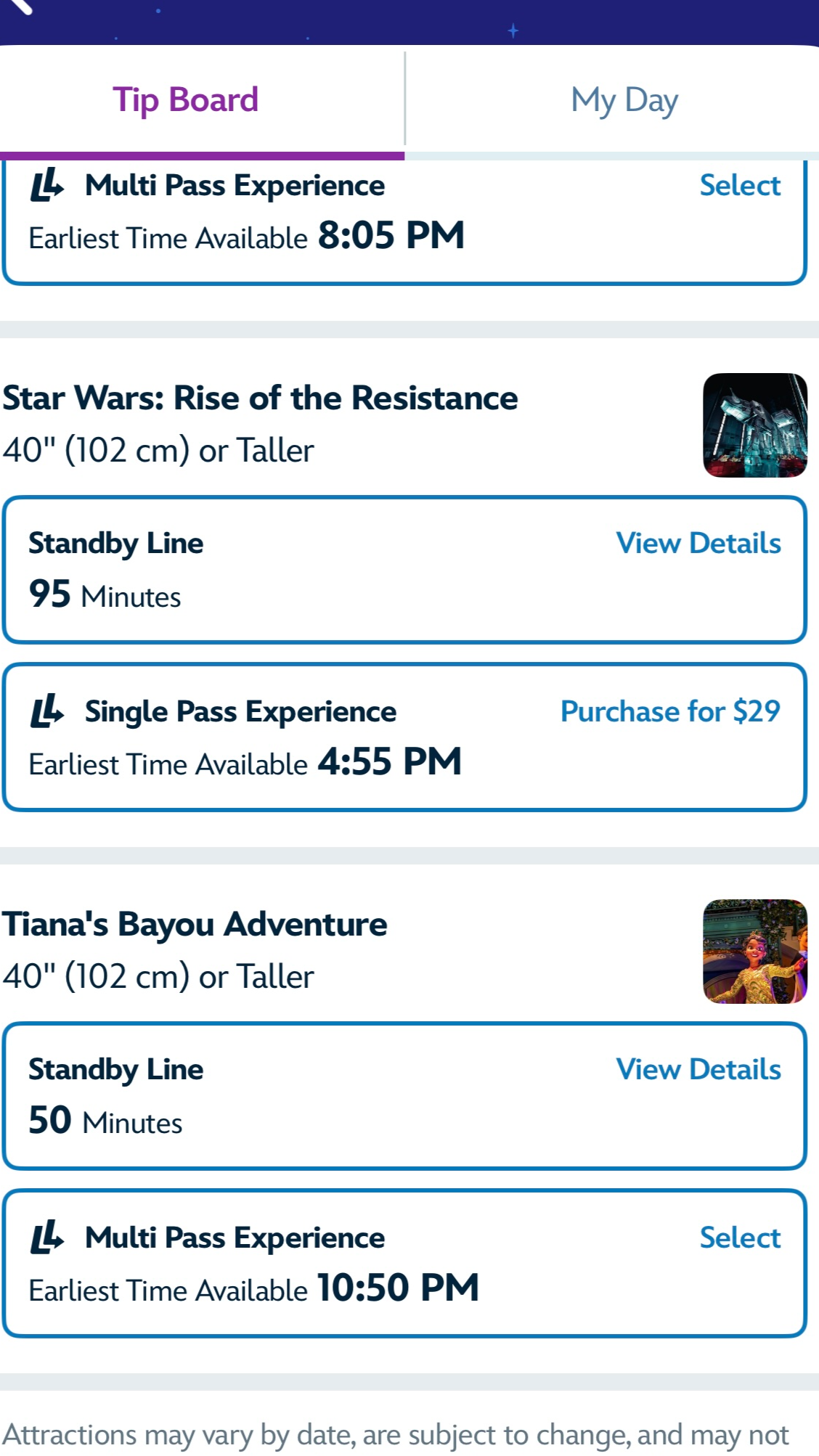Select the 10:50 PM Multi Pass Experience
This screenshot has width=819, height=1456.
739,1238
